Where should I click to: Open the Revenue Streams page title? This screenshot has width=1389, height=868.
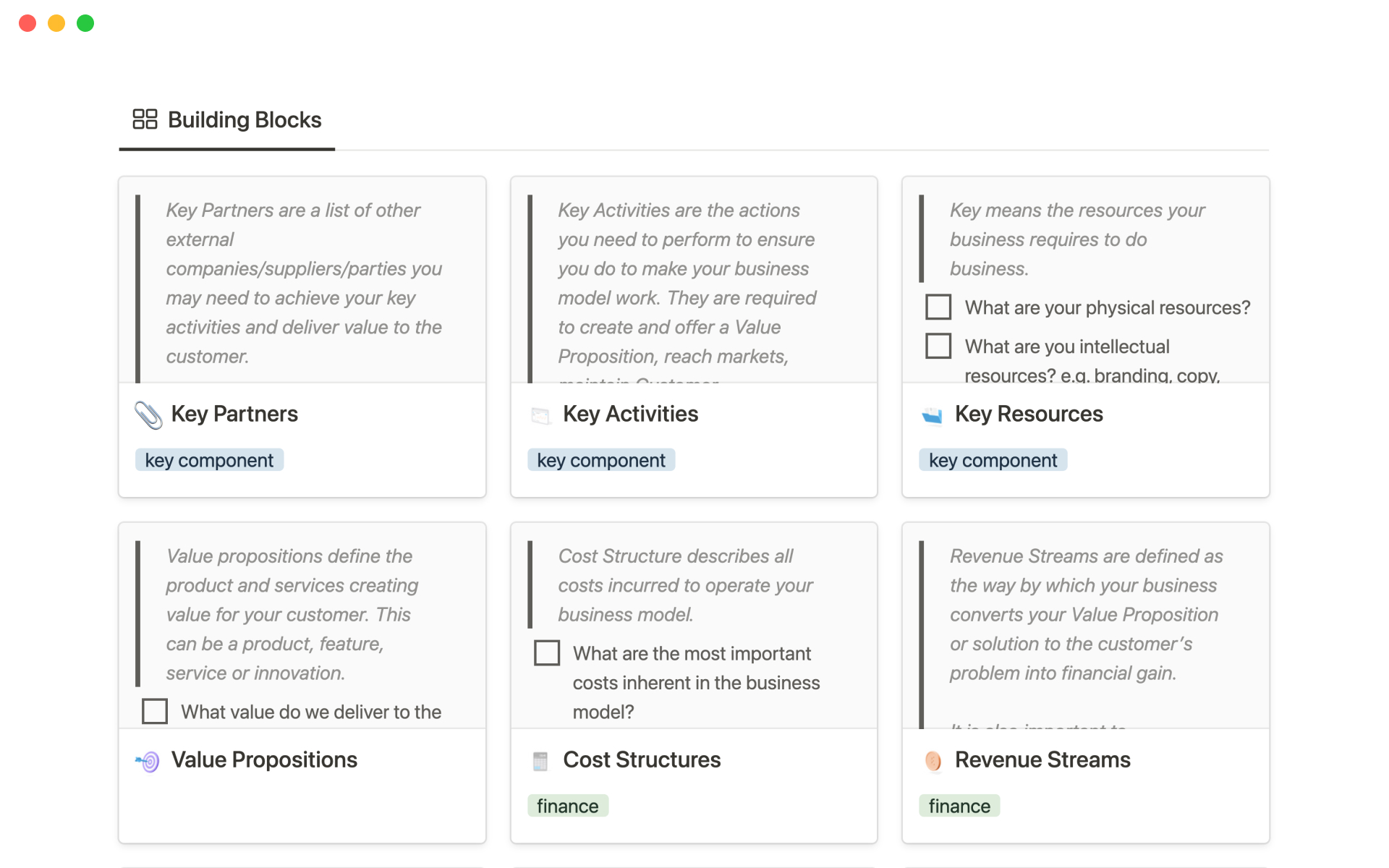(x=1042, y=759)
